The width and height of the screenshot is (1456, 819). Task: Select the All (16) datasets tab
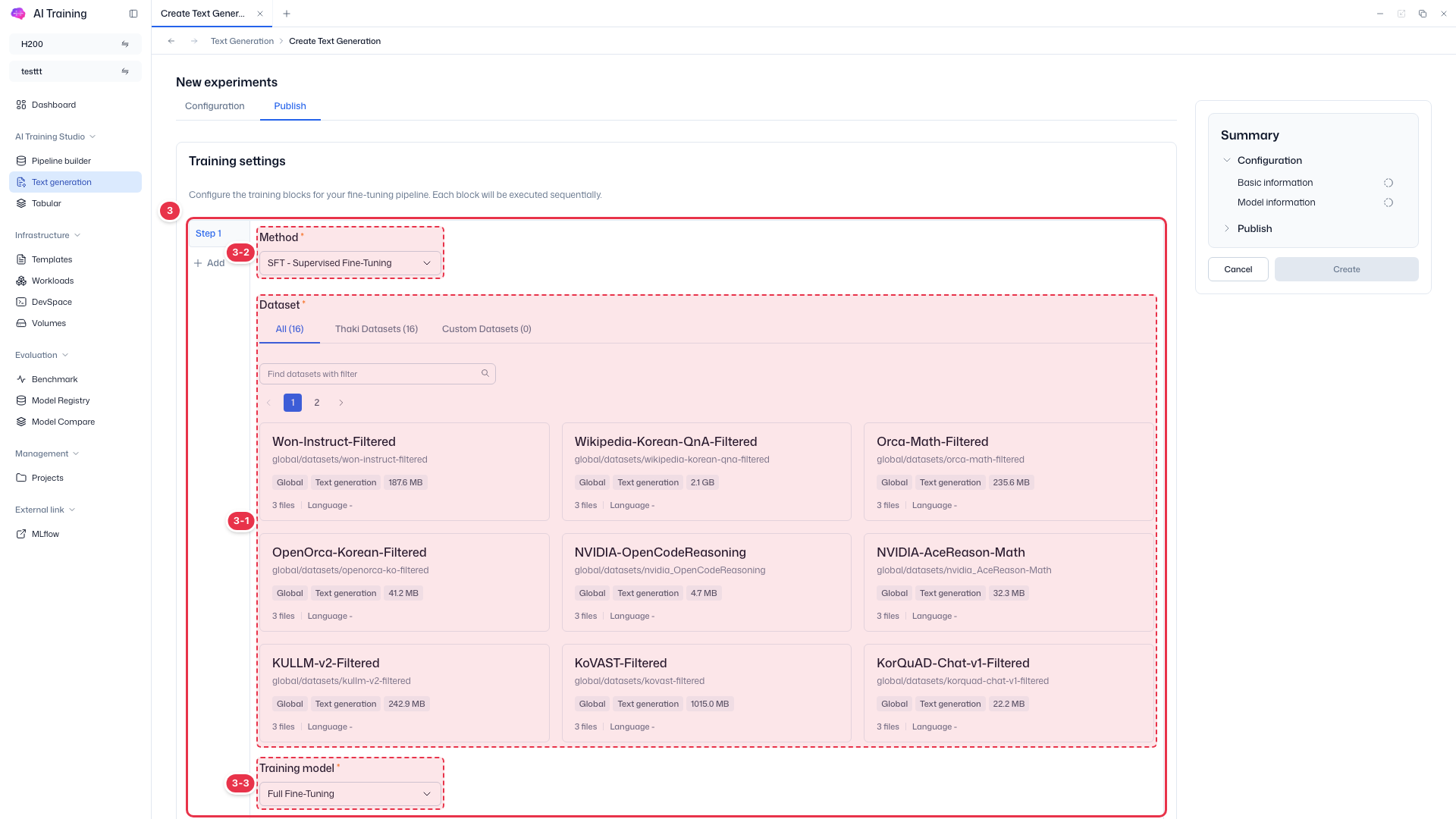pyautogui.click(x=290, y=329)
